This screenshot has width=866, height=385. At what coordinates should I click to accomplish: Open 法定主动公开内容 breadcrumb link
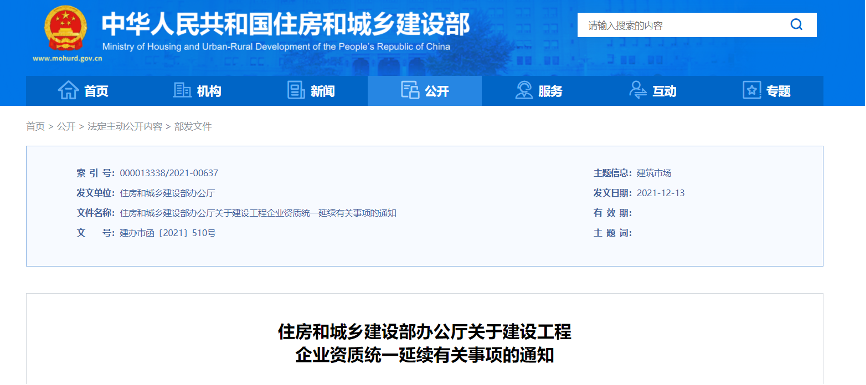click(x=125, y=127)
